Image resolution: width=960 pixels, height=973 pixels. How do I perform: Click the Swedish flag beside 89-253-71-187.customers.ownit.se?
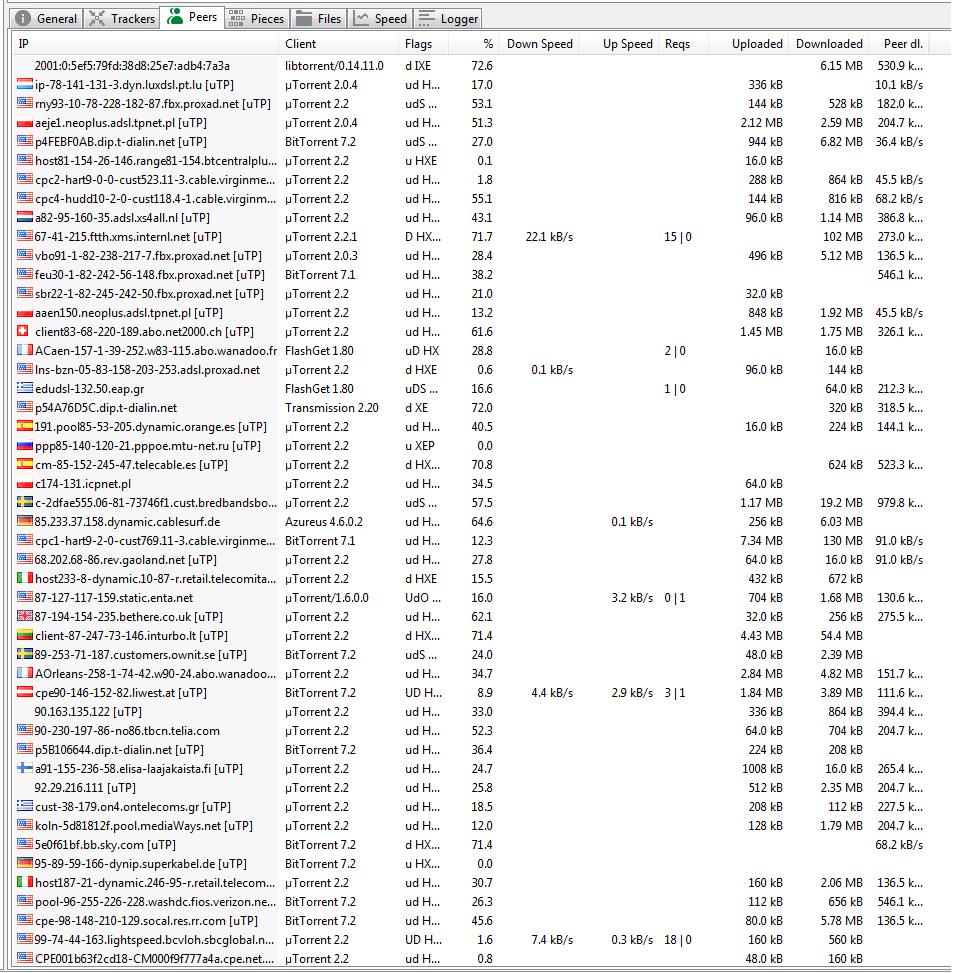[25, 654]
